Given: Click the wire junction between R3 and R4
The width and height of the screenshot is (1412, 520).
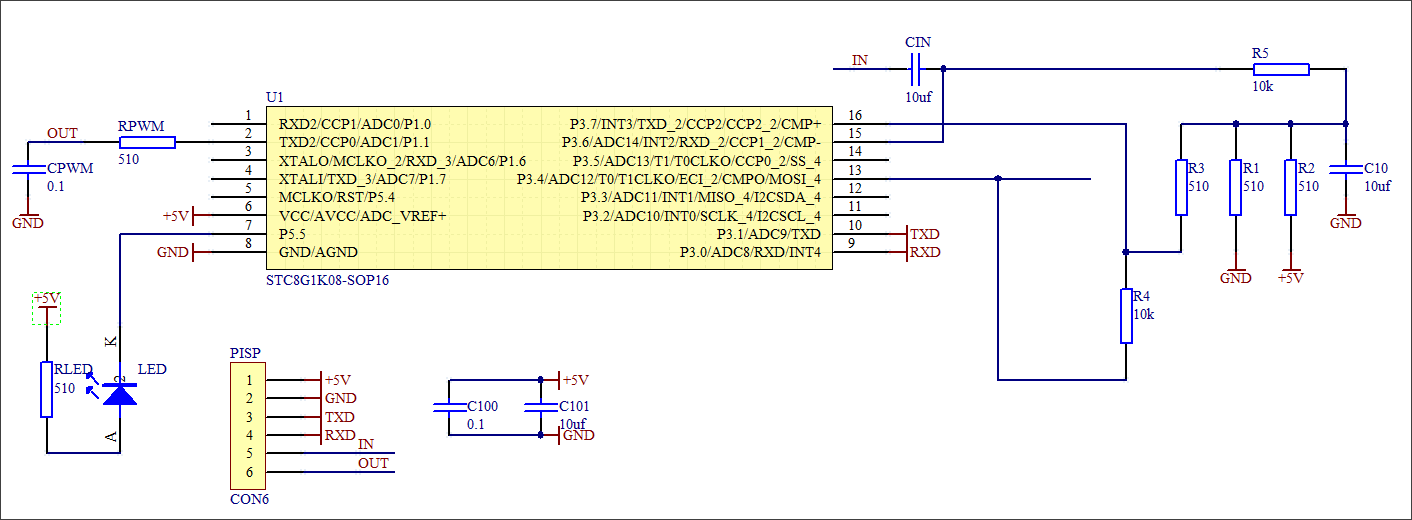Looking at the screenshot, I should (1126, 252).
